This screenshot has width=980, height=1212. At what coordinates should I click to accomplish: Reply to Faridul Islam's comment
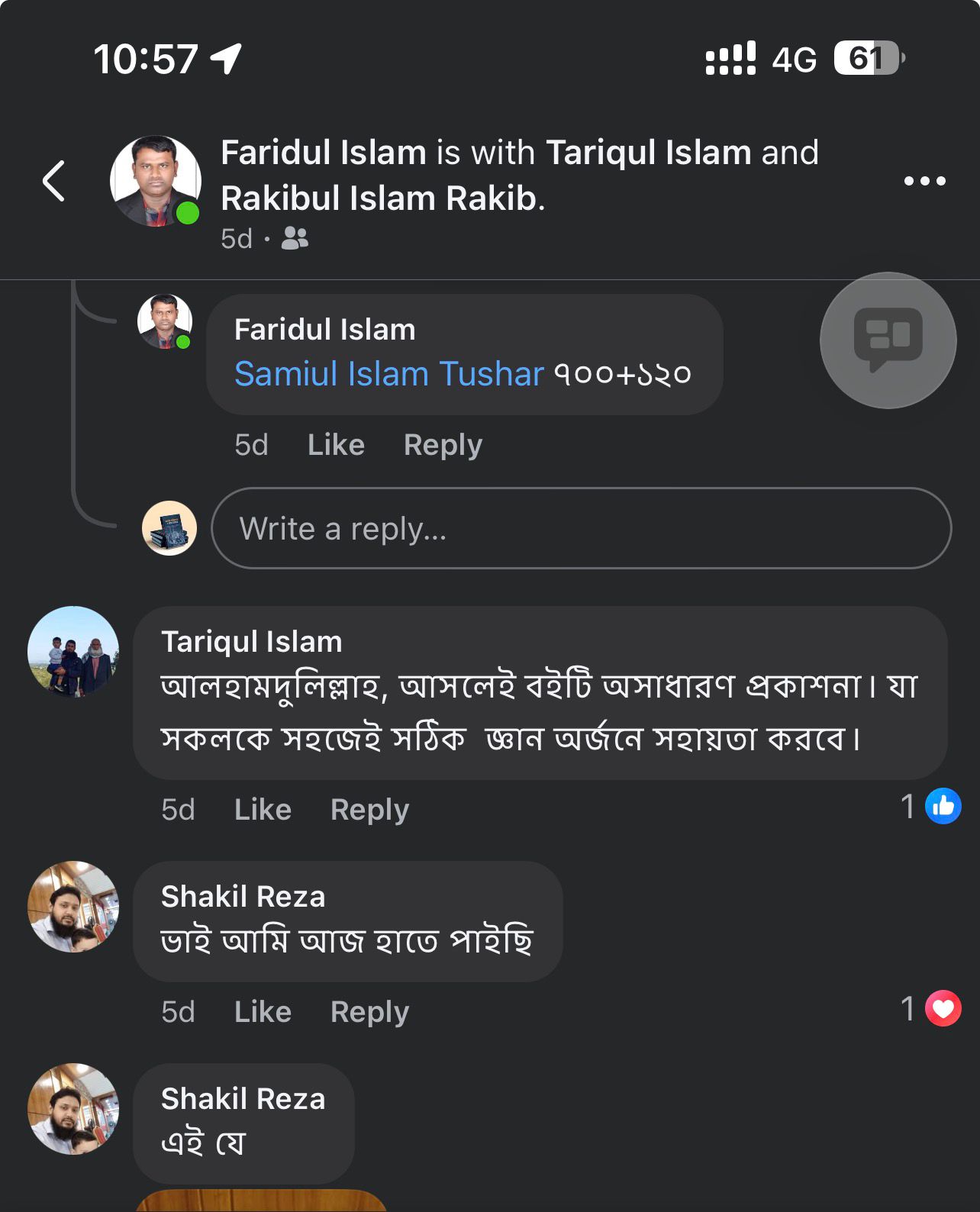(x=443, y=445)
